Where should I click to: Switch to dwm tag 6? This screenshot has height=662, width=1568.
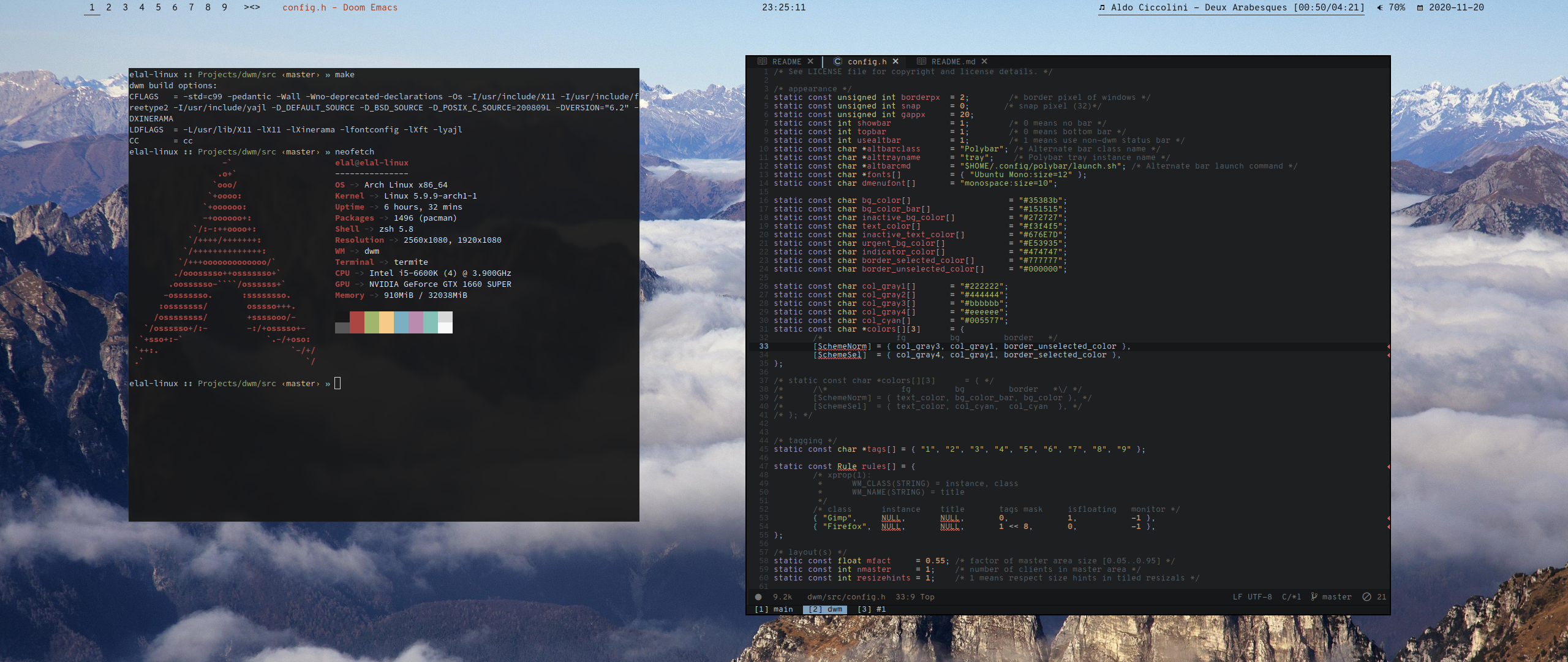coord(175,7)
